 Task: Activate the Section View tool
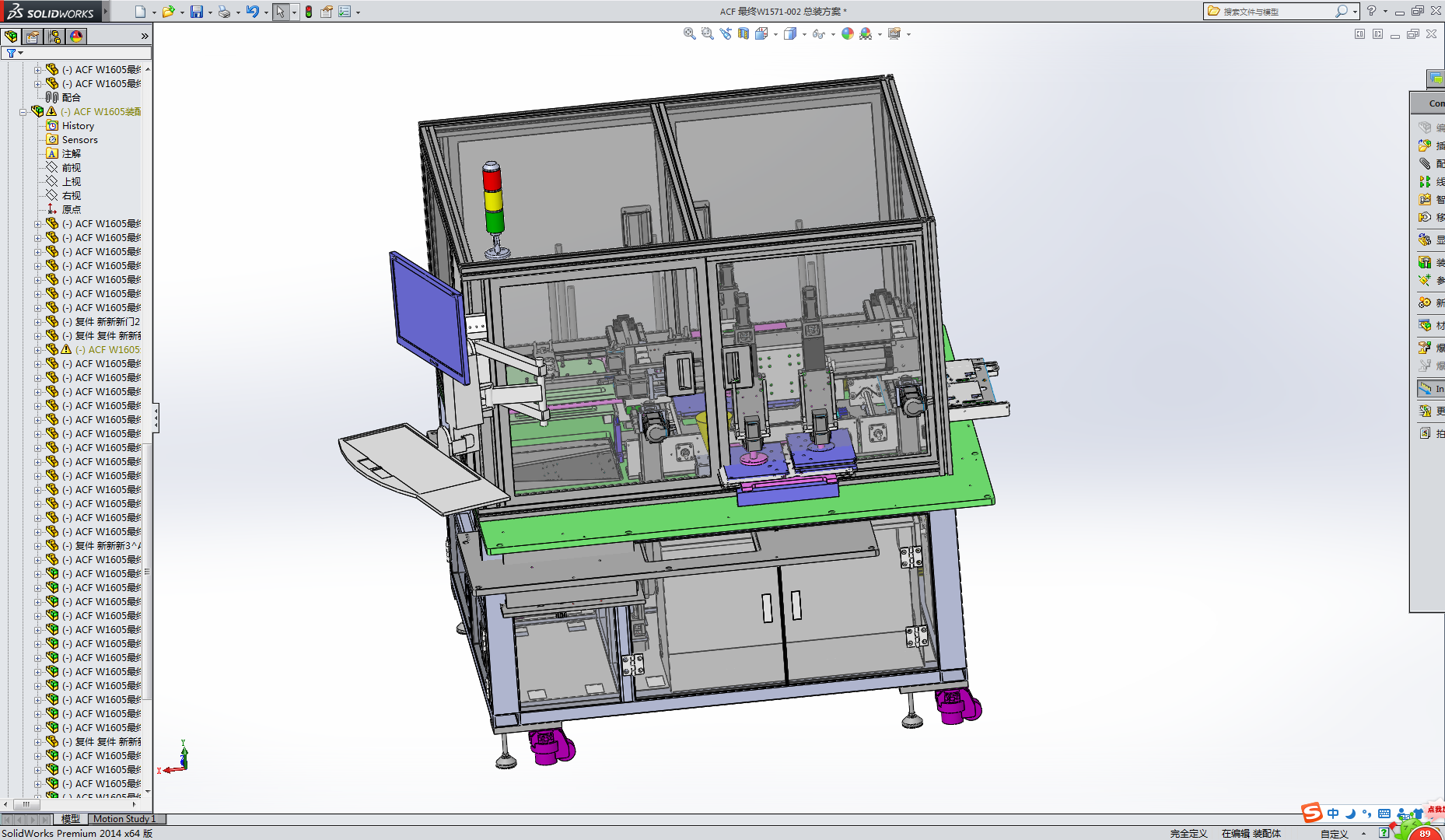[x=743, y=33]
